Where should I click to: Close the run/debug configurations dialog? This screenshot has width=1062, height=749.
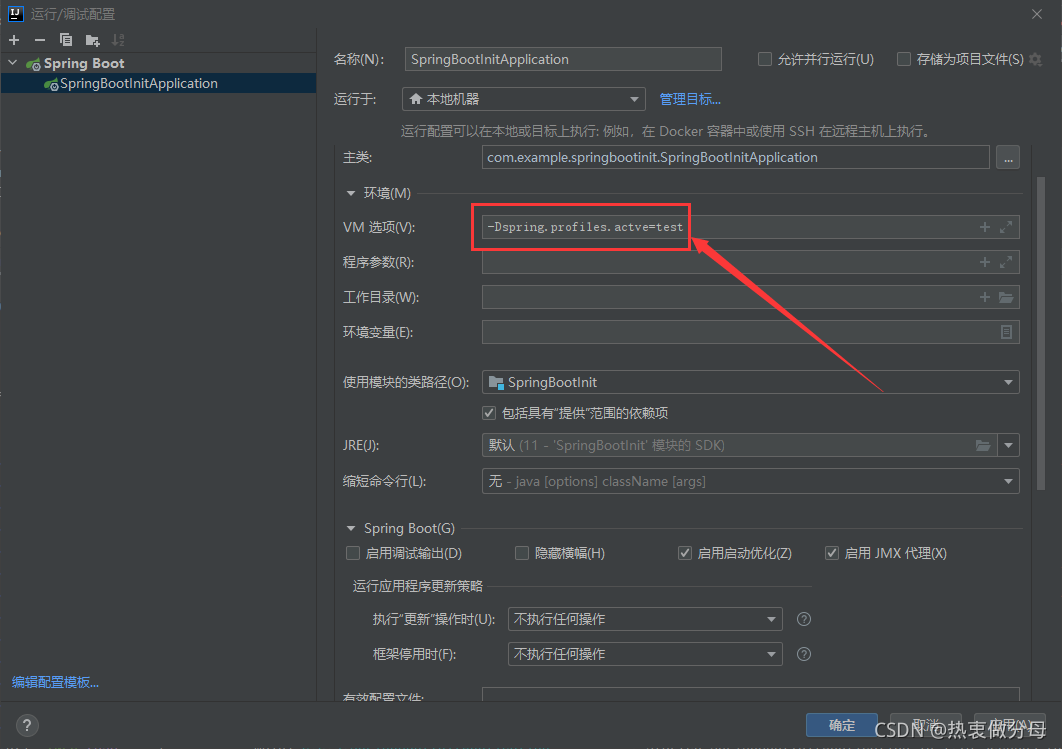pyautogui.click(x=1037, y=14)
